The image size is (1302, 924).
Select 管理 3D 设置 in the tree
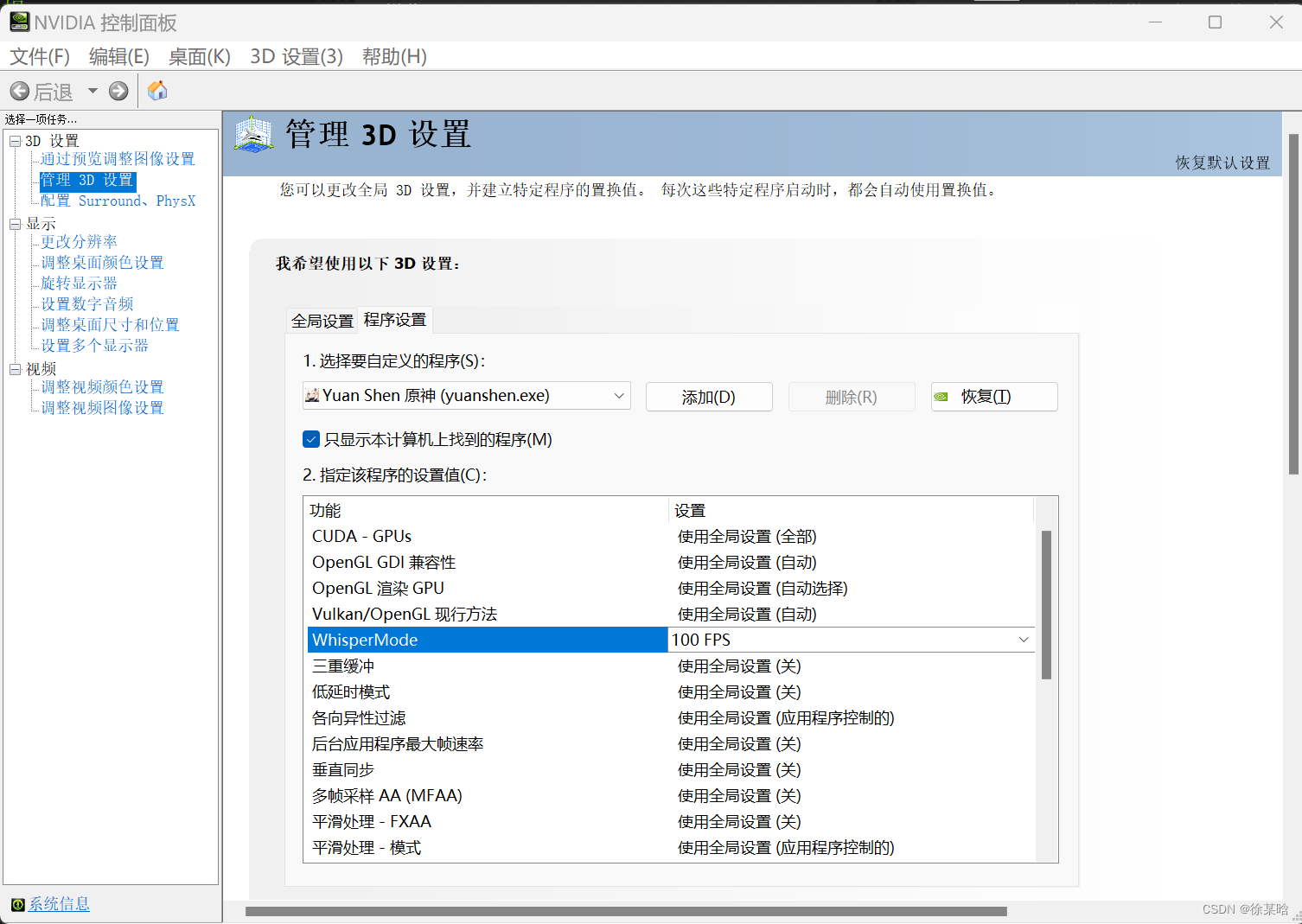coord(87,180)
